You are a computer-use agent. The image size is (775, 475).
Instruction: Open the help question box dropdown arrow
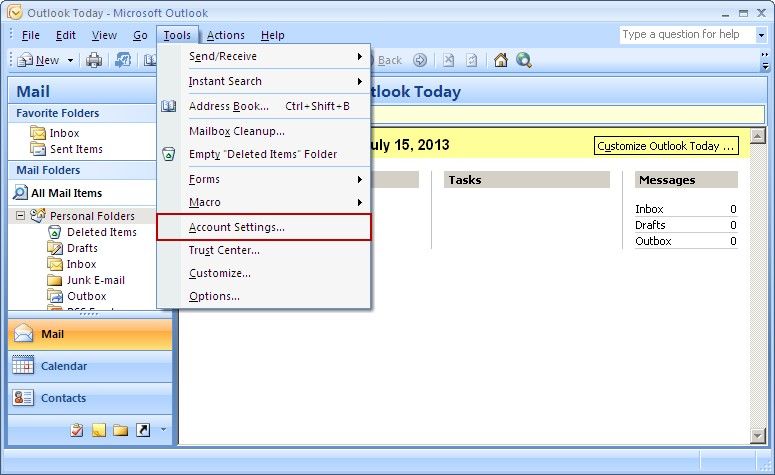click(761, 35)
